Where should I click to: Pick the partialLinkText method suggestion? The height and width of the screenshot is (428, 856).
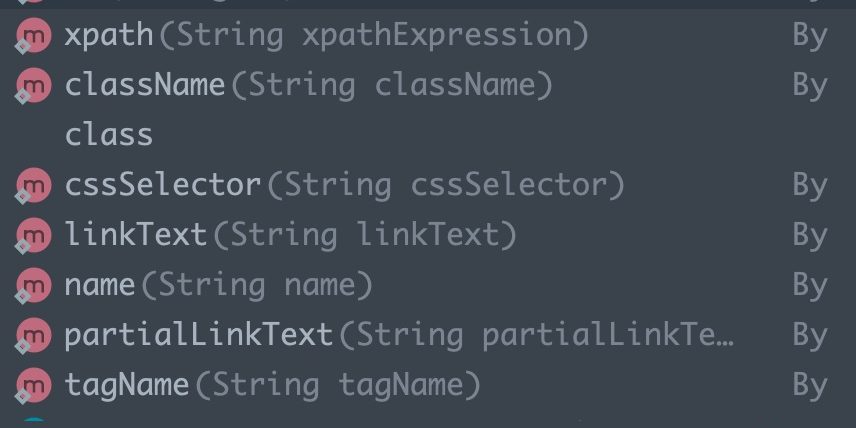(428, 335)
